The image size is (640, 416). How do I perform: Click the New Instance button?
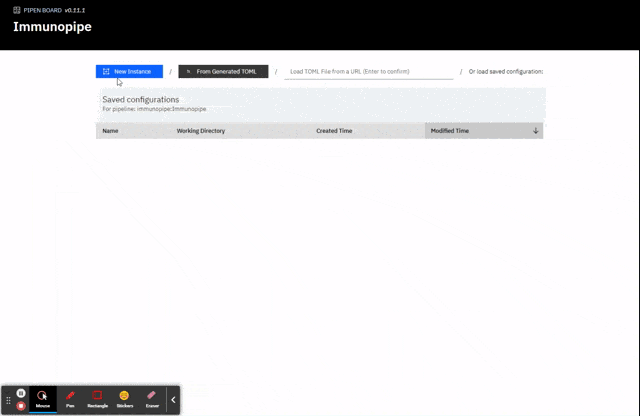129,71
